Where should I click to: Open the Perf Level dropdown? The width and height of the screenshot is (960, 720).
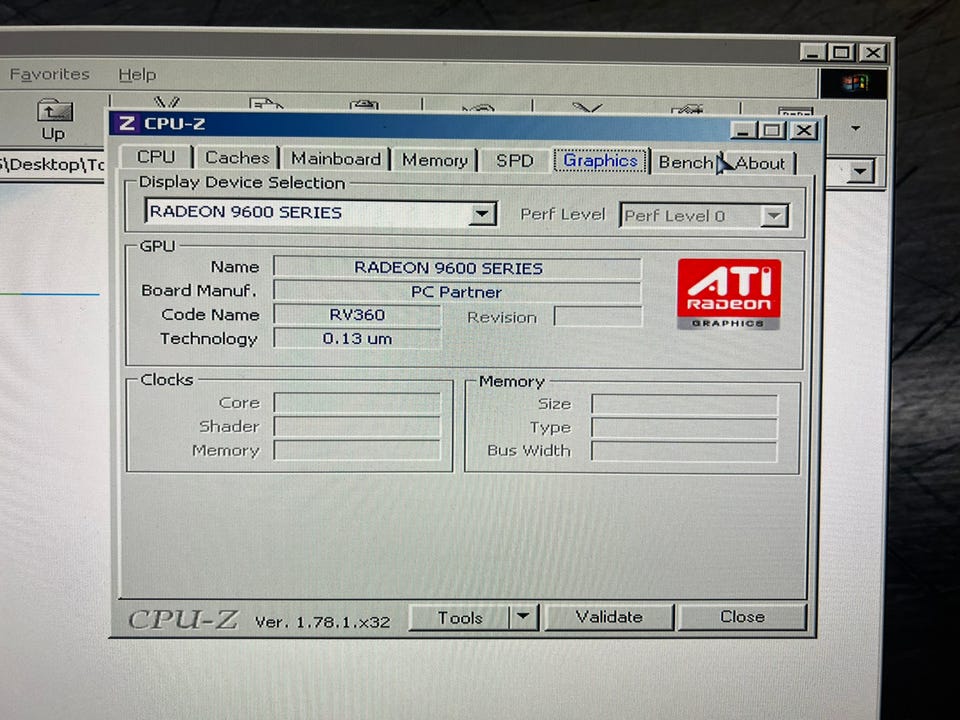(774, 216)
